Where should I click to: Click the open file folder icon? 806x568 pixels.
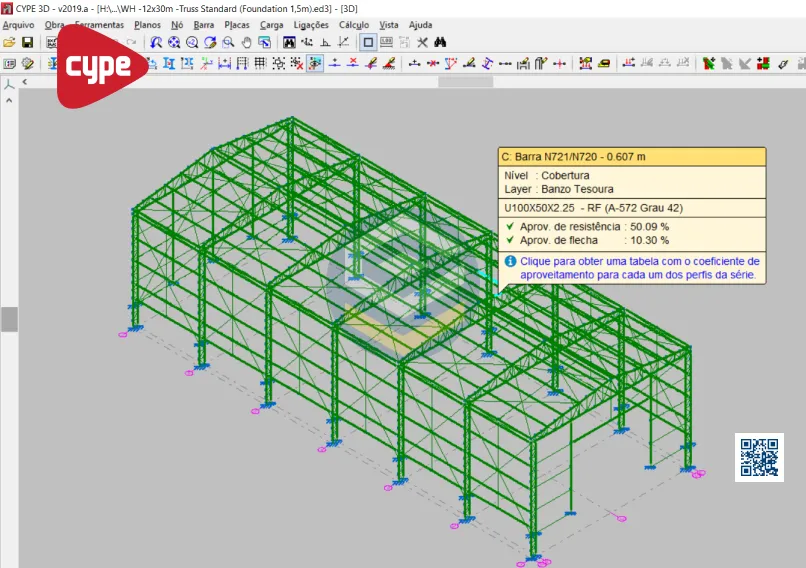pyautogui.click(x=9, y=43)
